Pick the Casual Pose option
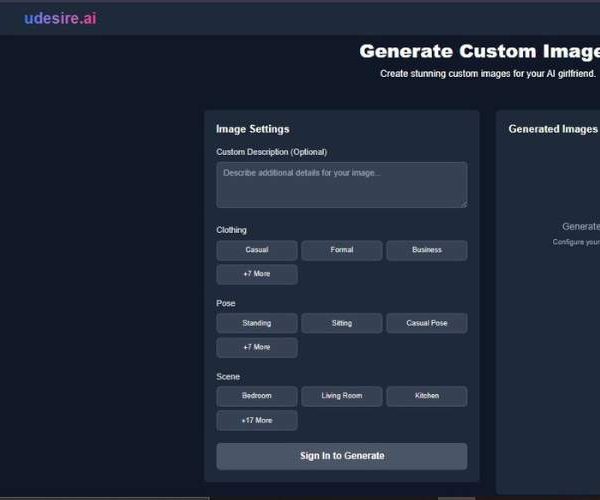 coord(426,323)
